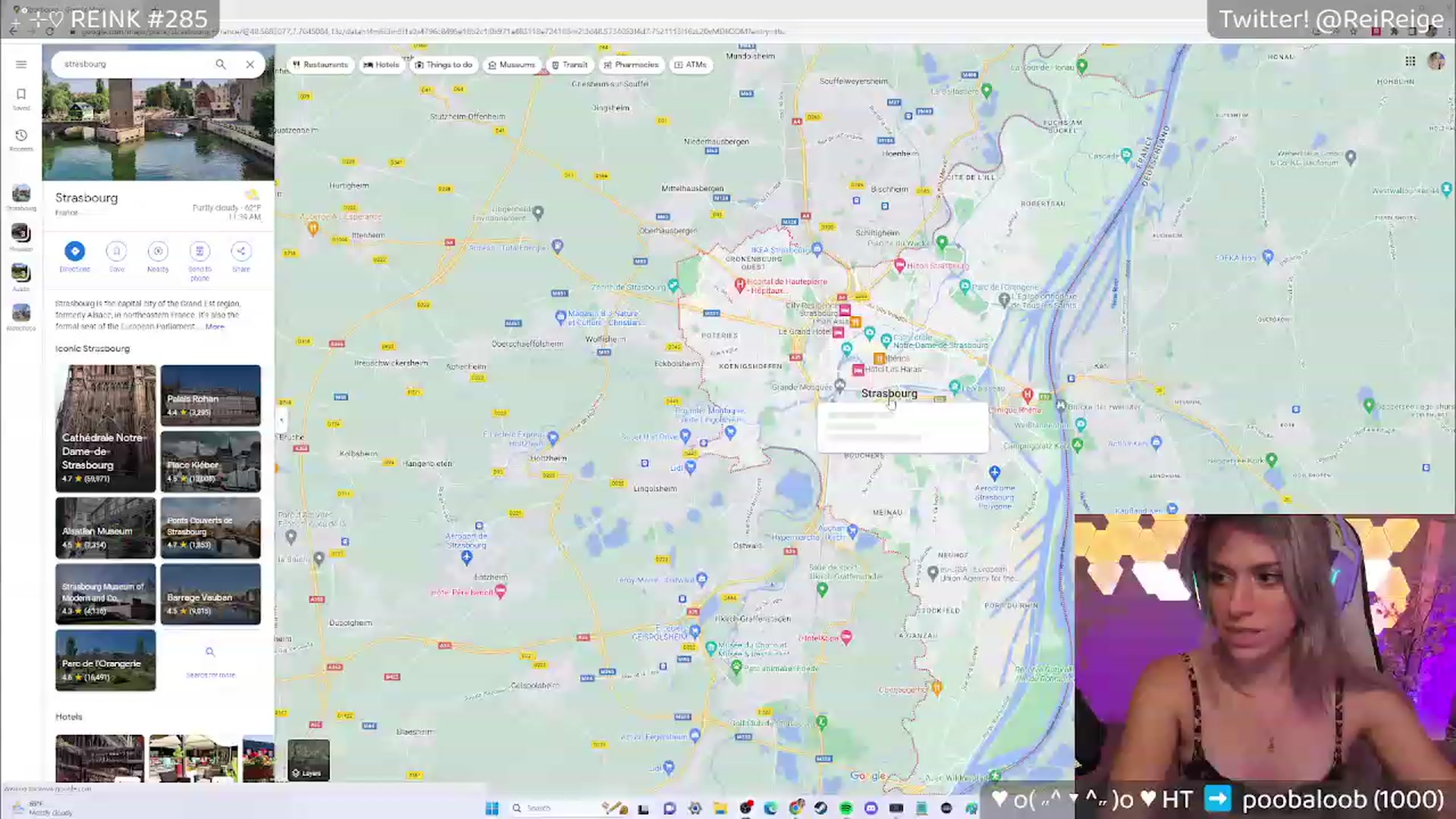
Task: Show Pharmacies on the map
Action: (x=632, y=65)
